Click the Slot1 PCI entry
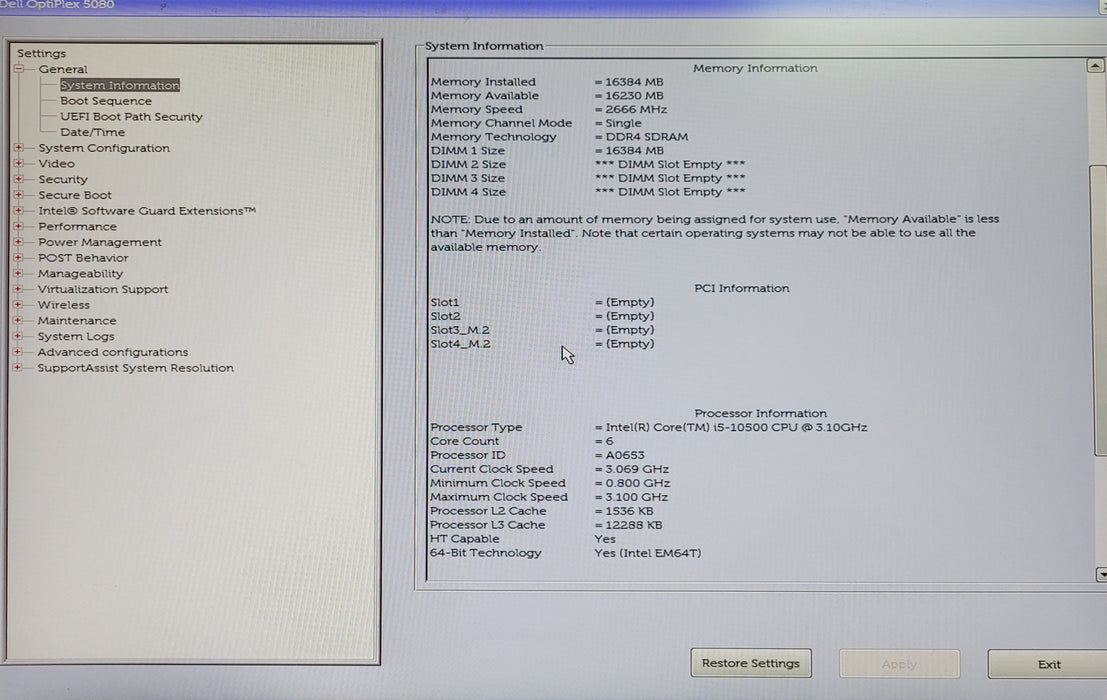Viewport: 1107px width, 700px height. (x=542, y=302)
